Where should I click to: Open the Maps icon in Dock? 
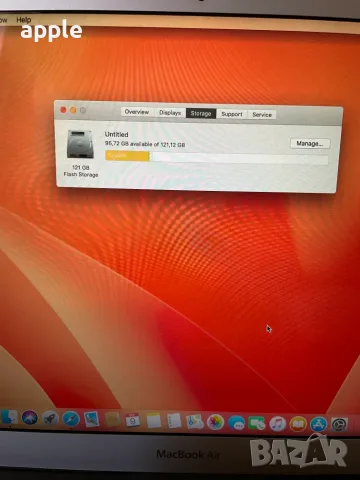pos(195,422)
